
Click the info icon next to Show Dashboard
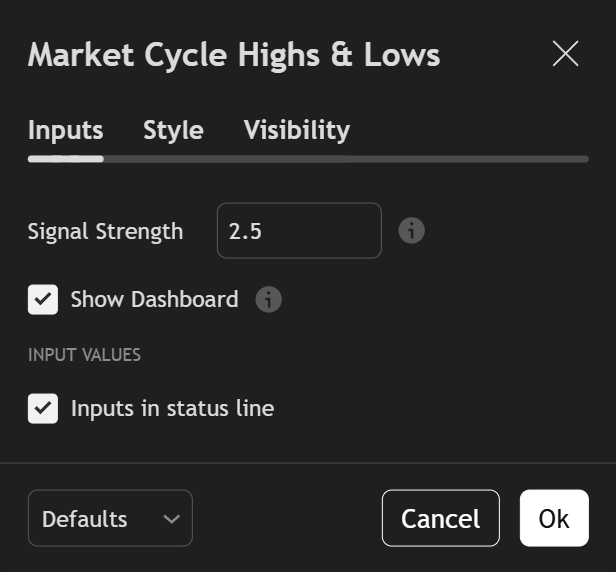[x=268, y=299]
